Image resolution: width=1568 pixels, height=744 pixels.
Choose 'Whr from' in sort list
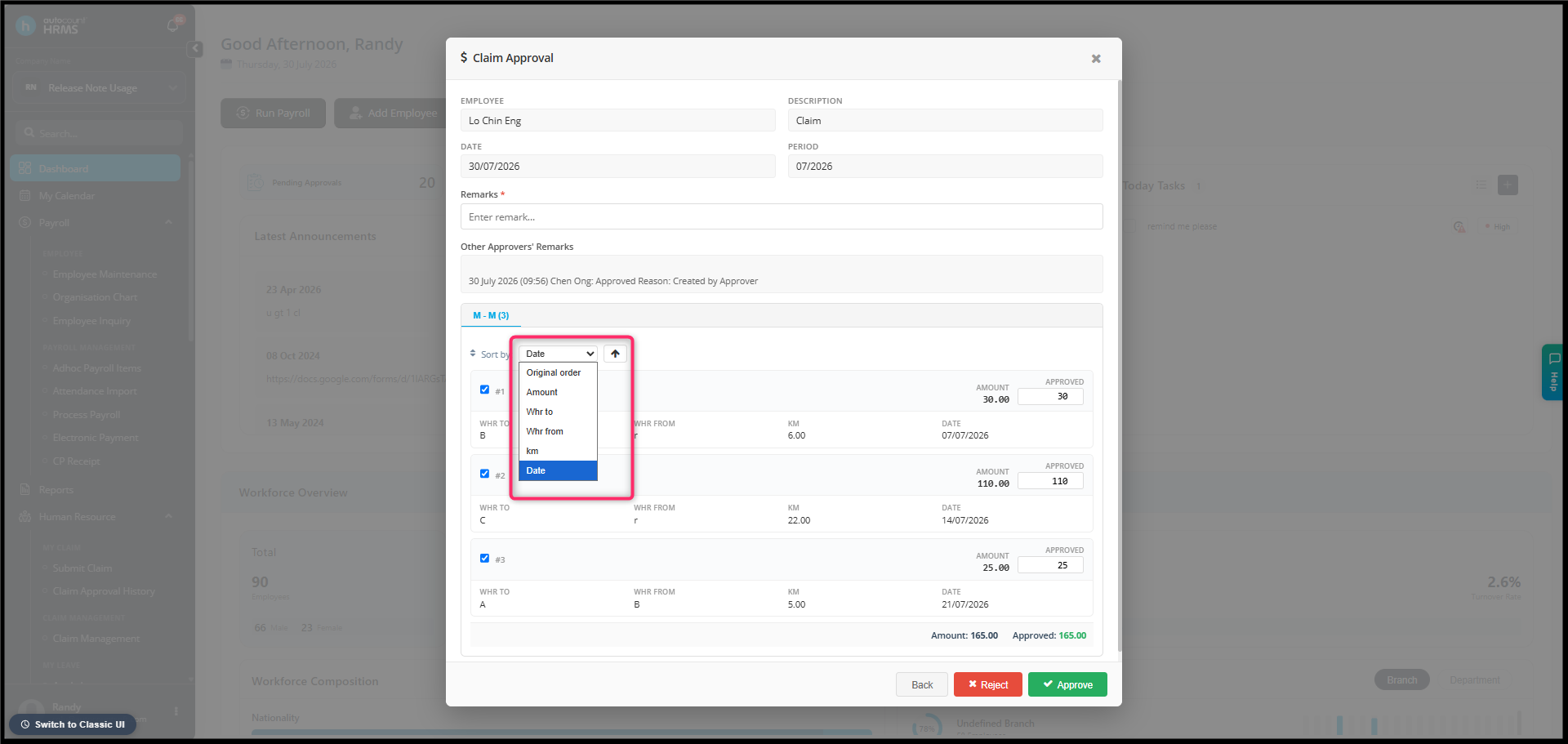click(x=558, y=431)
